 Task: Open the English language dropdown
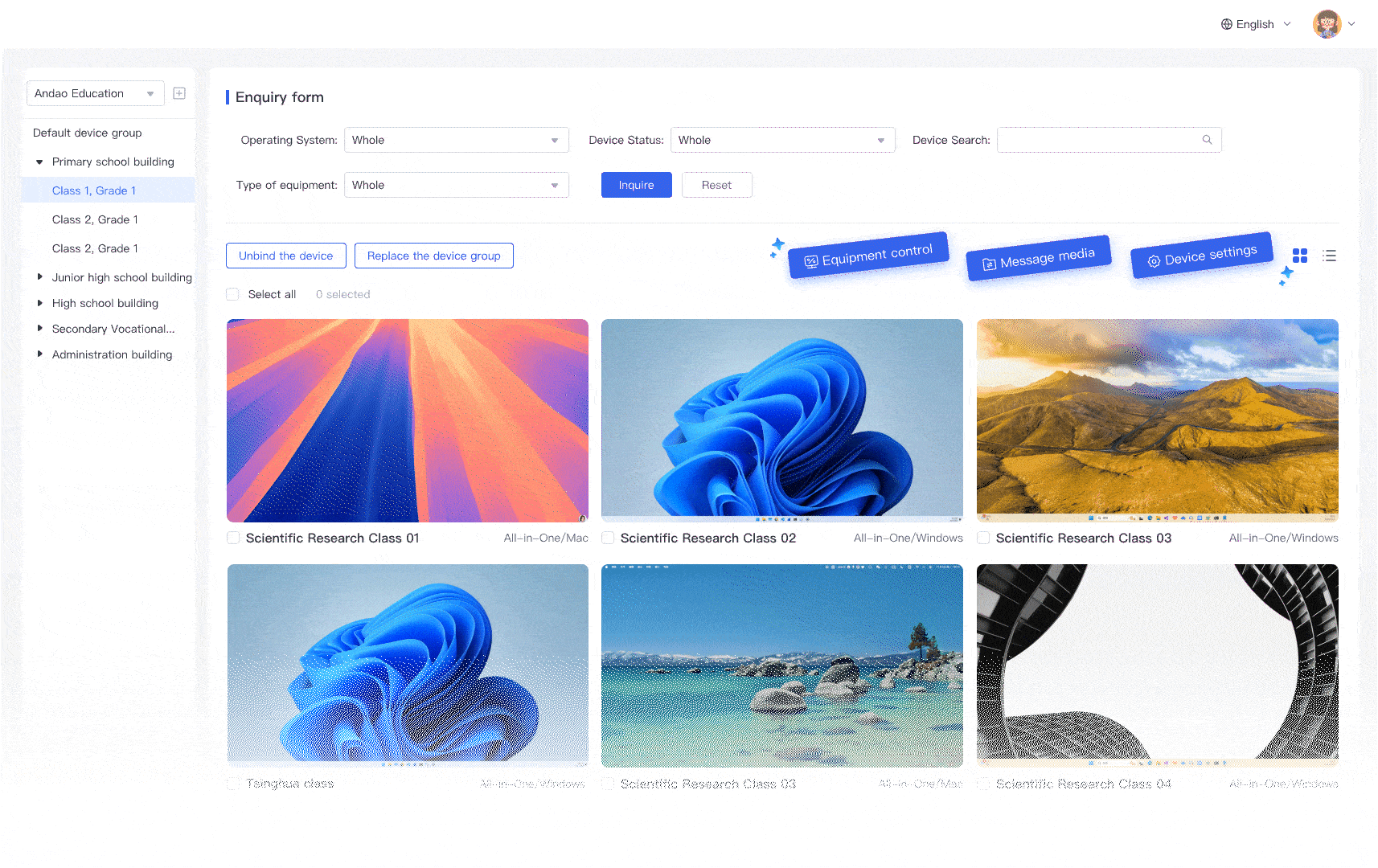point(1256,24)
